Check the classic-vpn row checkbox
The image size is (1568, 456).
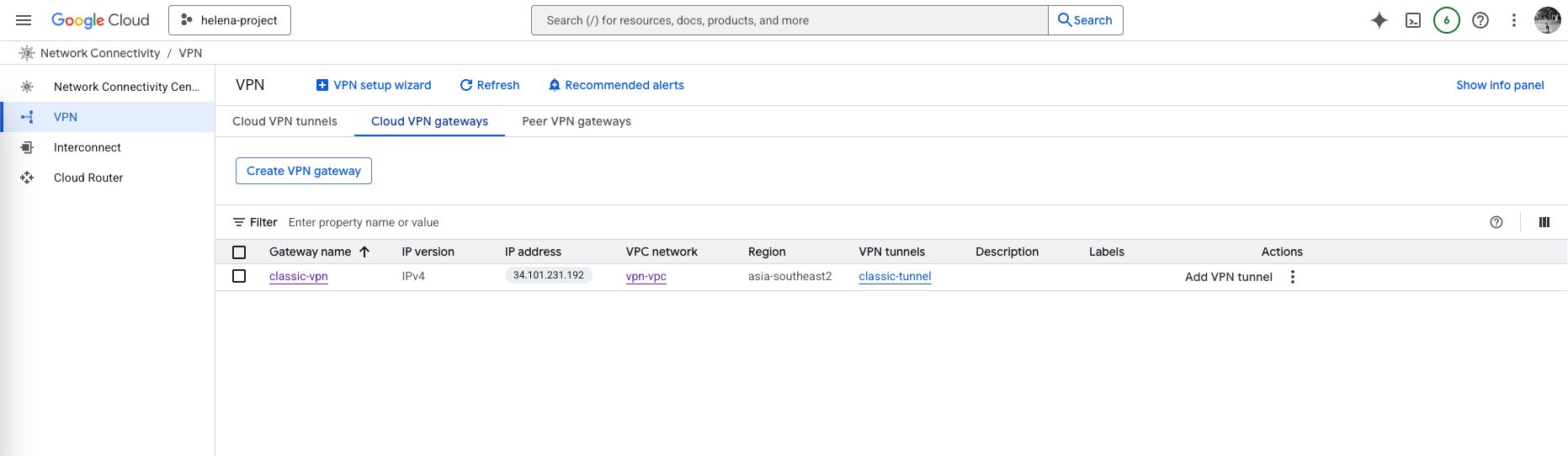click(239, 276)
